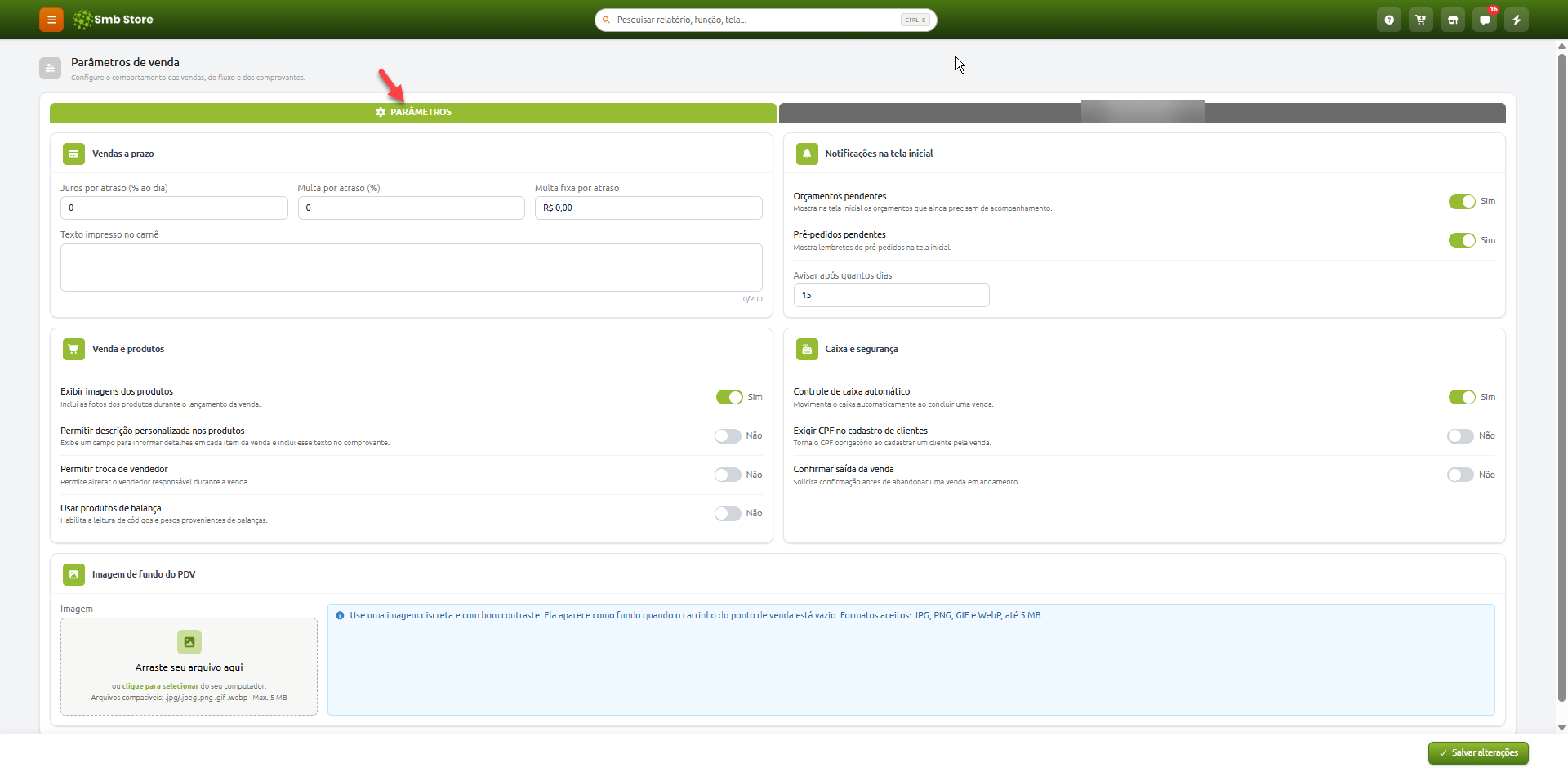Select the PARÂMETROS tab
Screen dimensions: 1568x772
pyautogui.click(x=413, y=113)
